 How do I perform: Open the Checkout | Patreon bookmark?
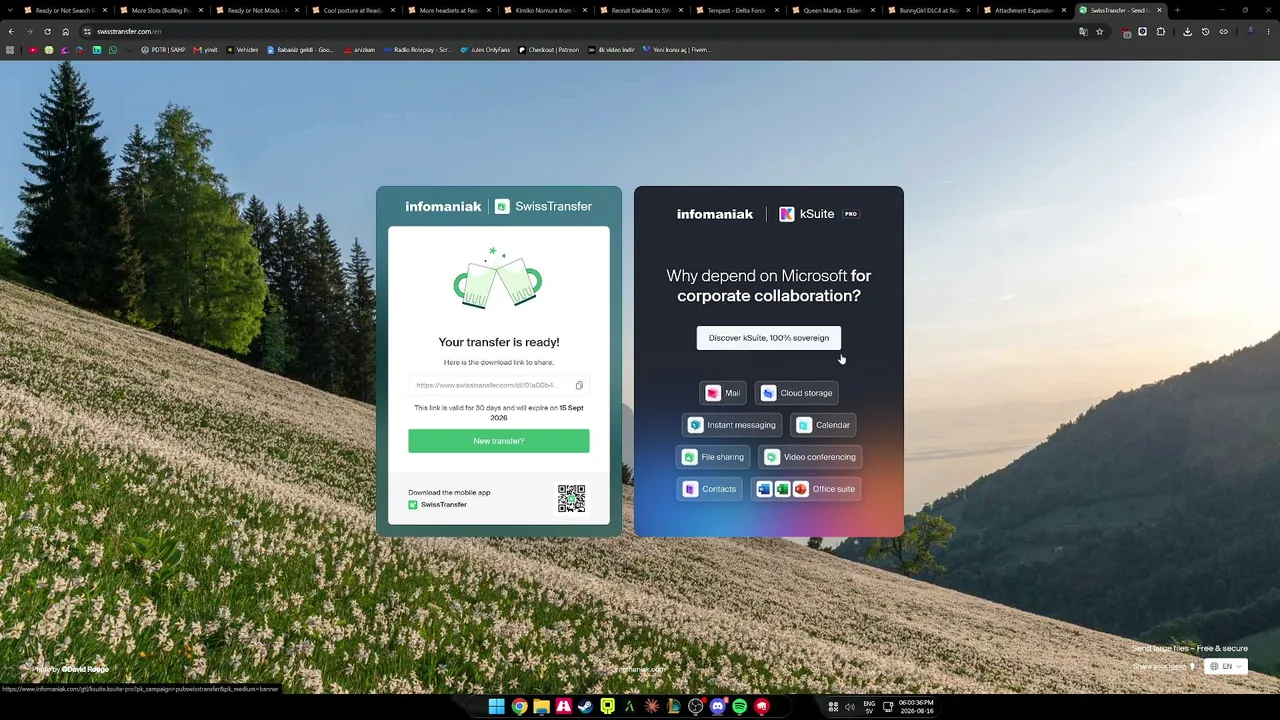pyautogui.click(x=549, y=50)
